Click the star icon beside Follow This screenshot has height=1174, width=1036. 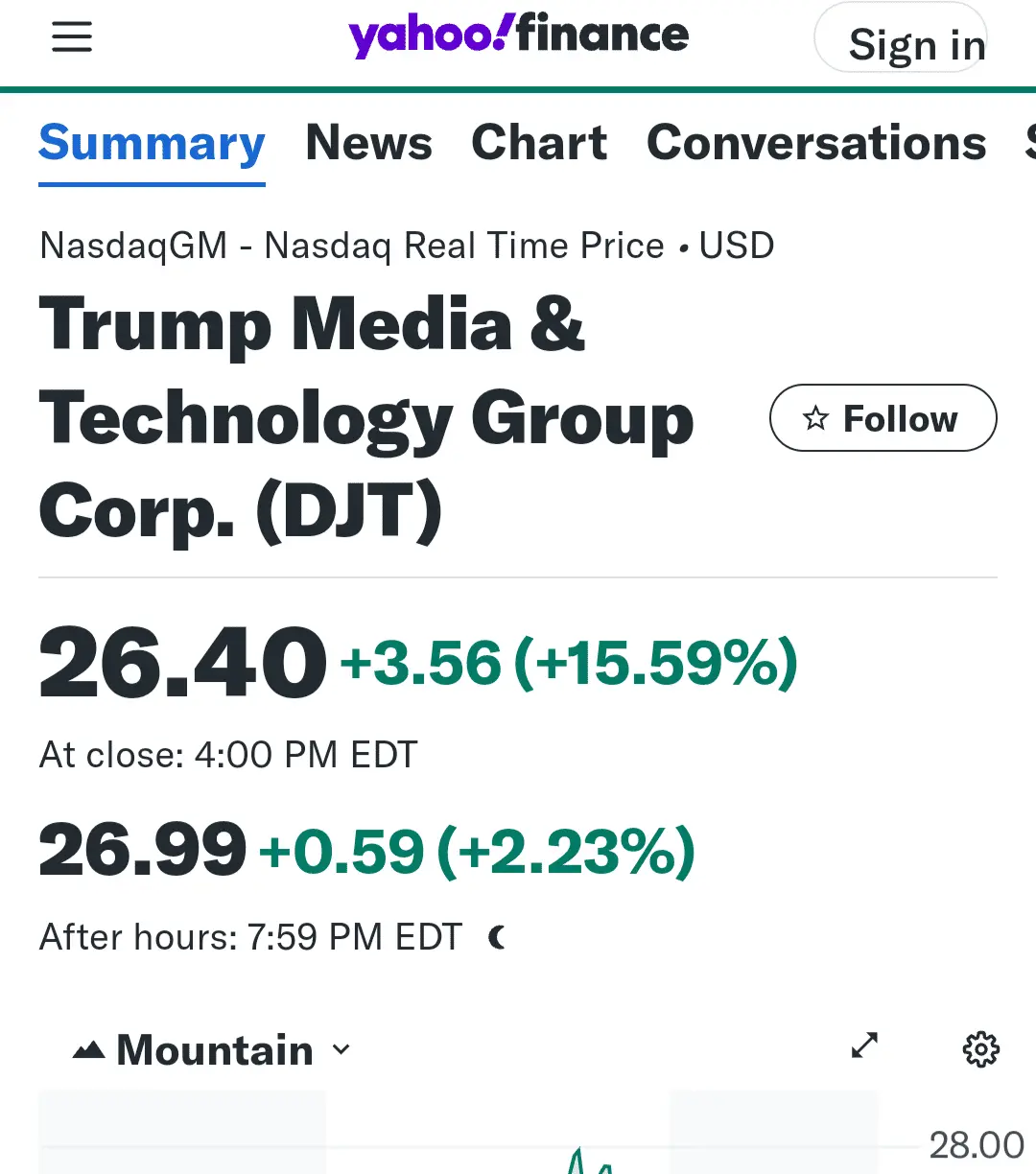(815, 418)
